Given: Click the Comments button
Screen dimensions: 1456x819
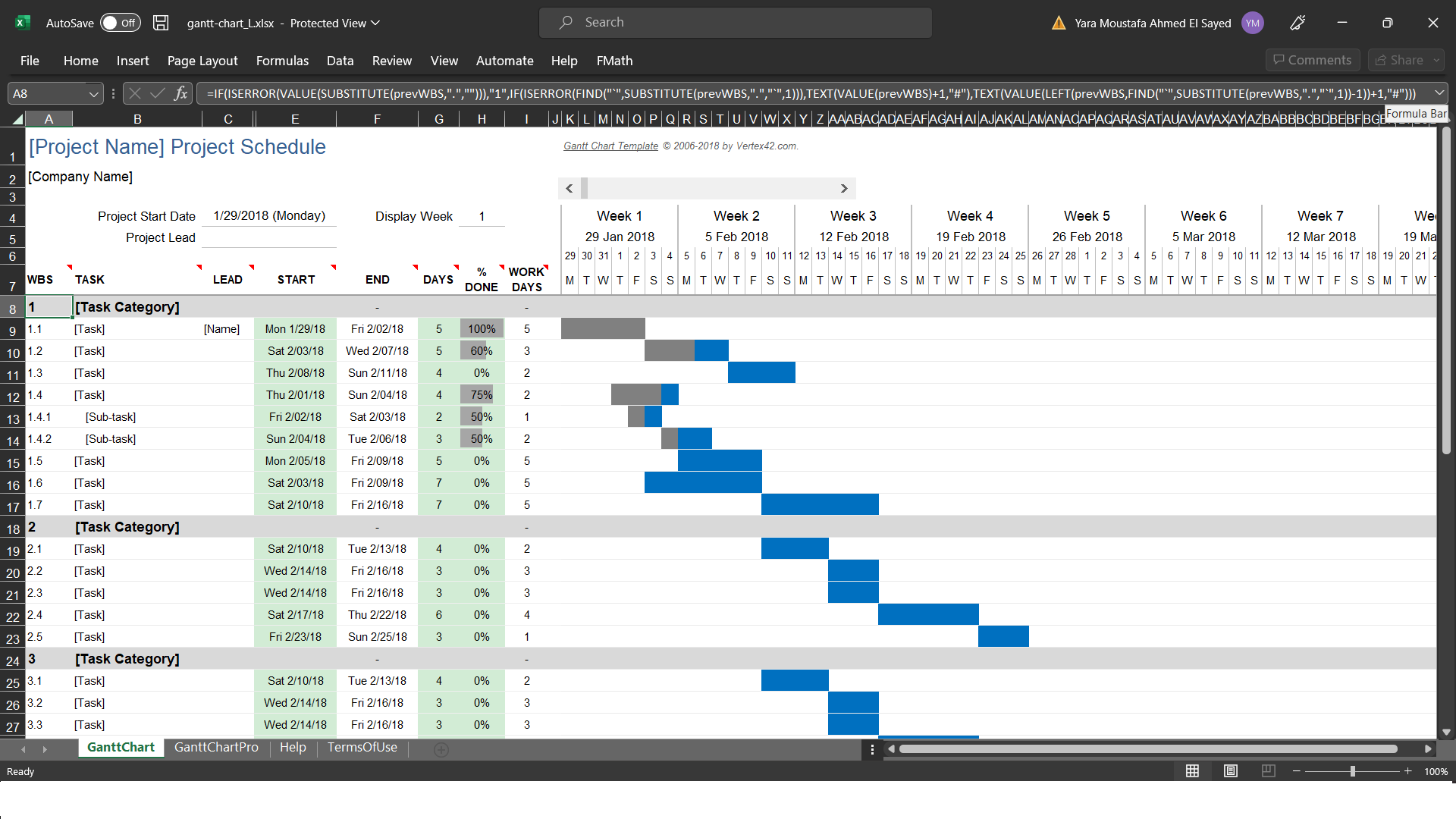Looking at the screenshot, I should (x=1312, y=60).
